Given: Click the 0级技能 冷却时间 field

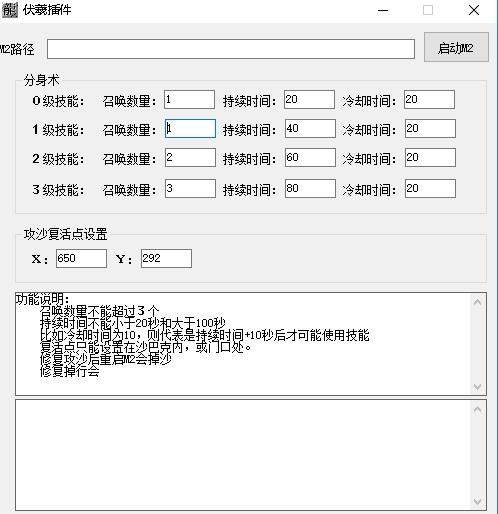Looking at the screenshot, I should click(429, 99).
